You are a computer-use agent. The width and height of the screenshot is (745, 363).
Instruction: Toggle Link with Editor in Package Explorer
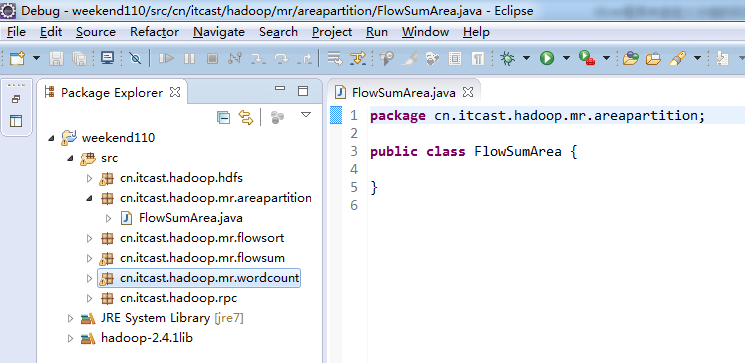click(246, 117)
